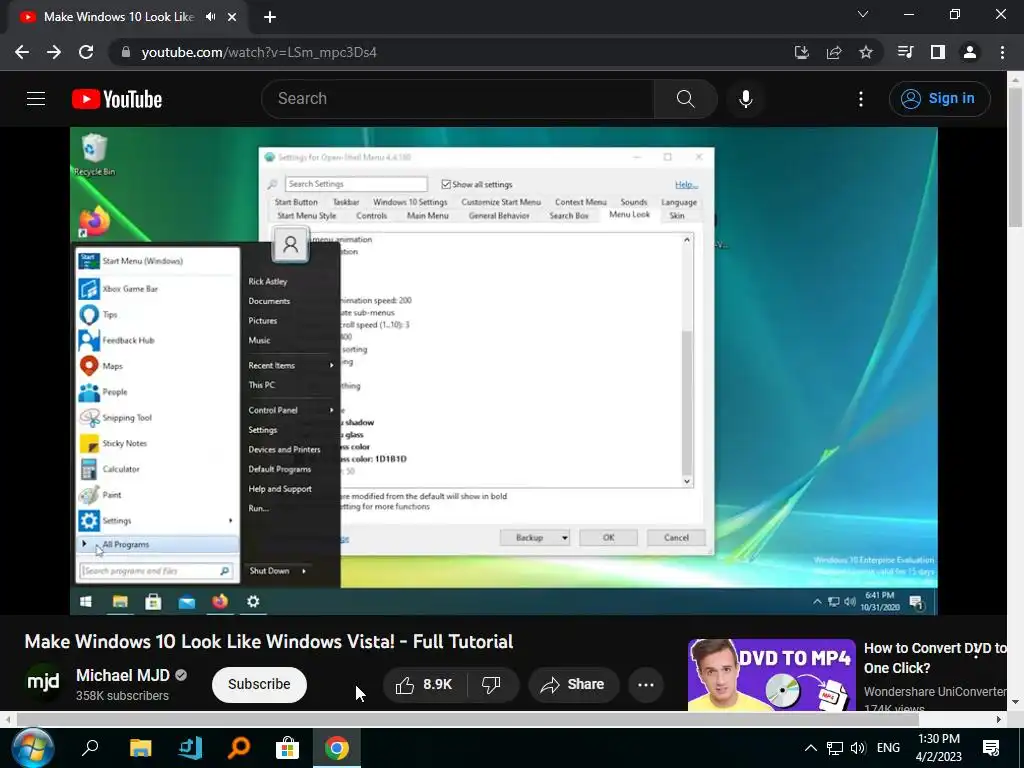Subscribe to Michael MJD channel
This screenshot has width=1024, height=768.
point(259,684)
